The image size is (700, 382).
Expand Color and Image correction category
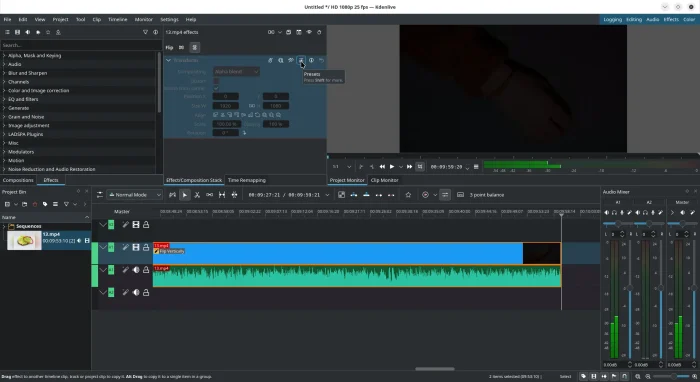point(4,91)
